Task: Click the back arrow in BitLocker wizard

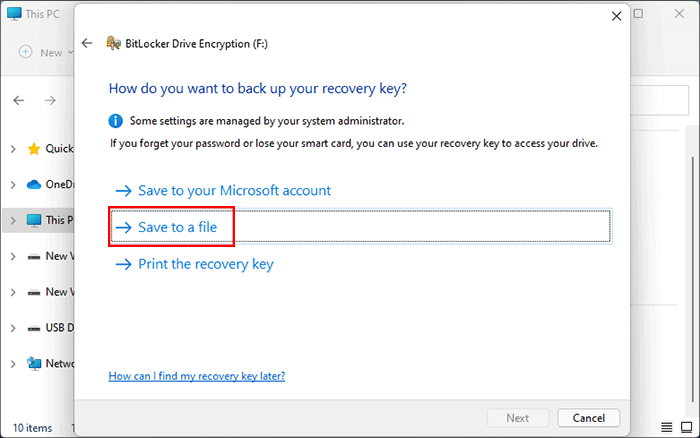Action: tap(87, 43)
